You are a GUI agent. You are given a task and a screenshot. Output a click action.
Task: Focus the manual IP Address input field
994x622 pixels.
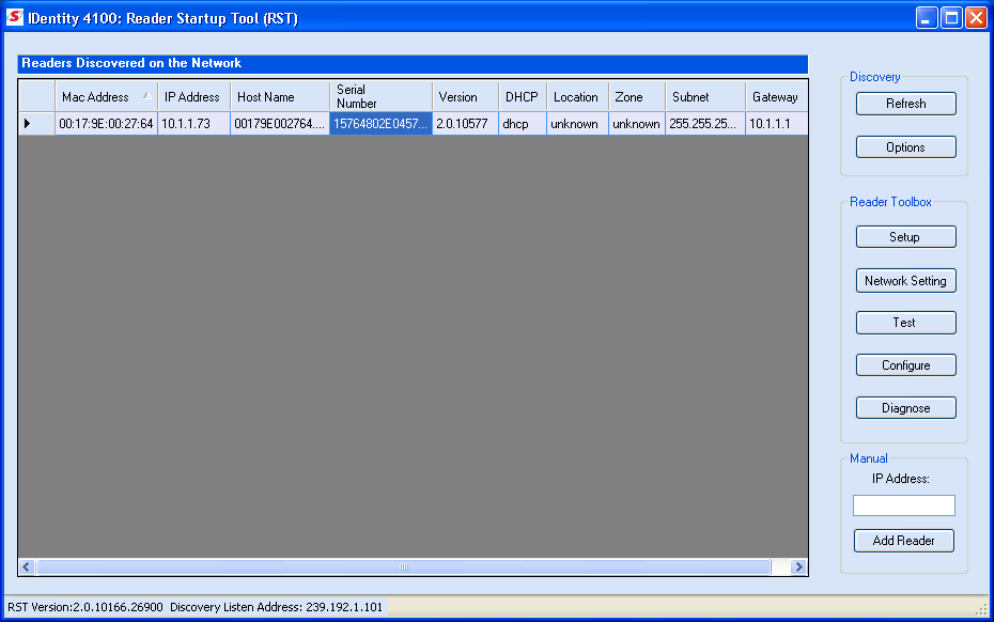[x=903, y=505]
